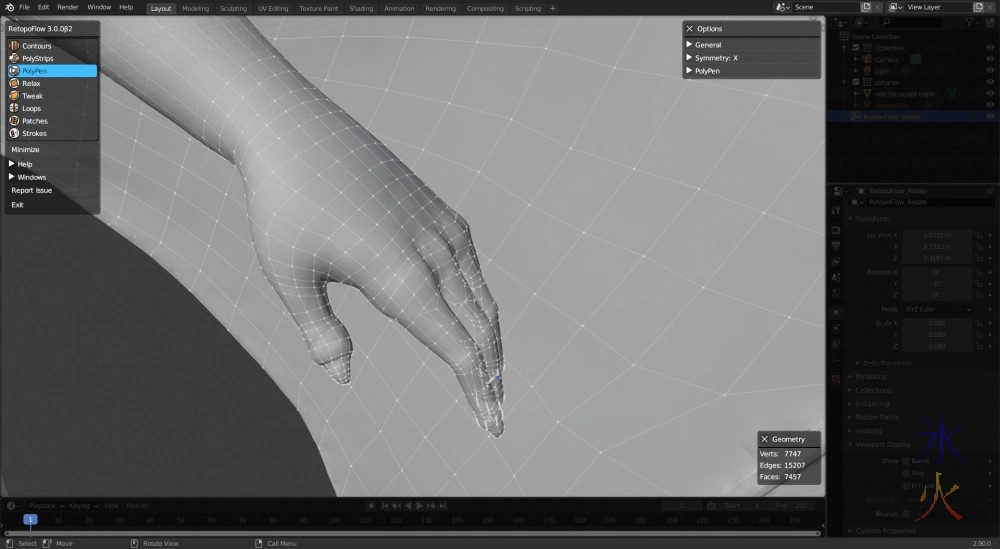Select the PolyStrips tool
The width and height of the screenshot is (1000, 549).
coord(37,59)
